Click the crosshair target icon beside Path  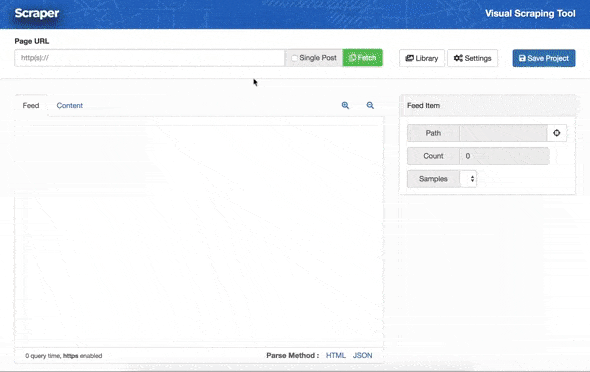click(x=557, y=133)
